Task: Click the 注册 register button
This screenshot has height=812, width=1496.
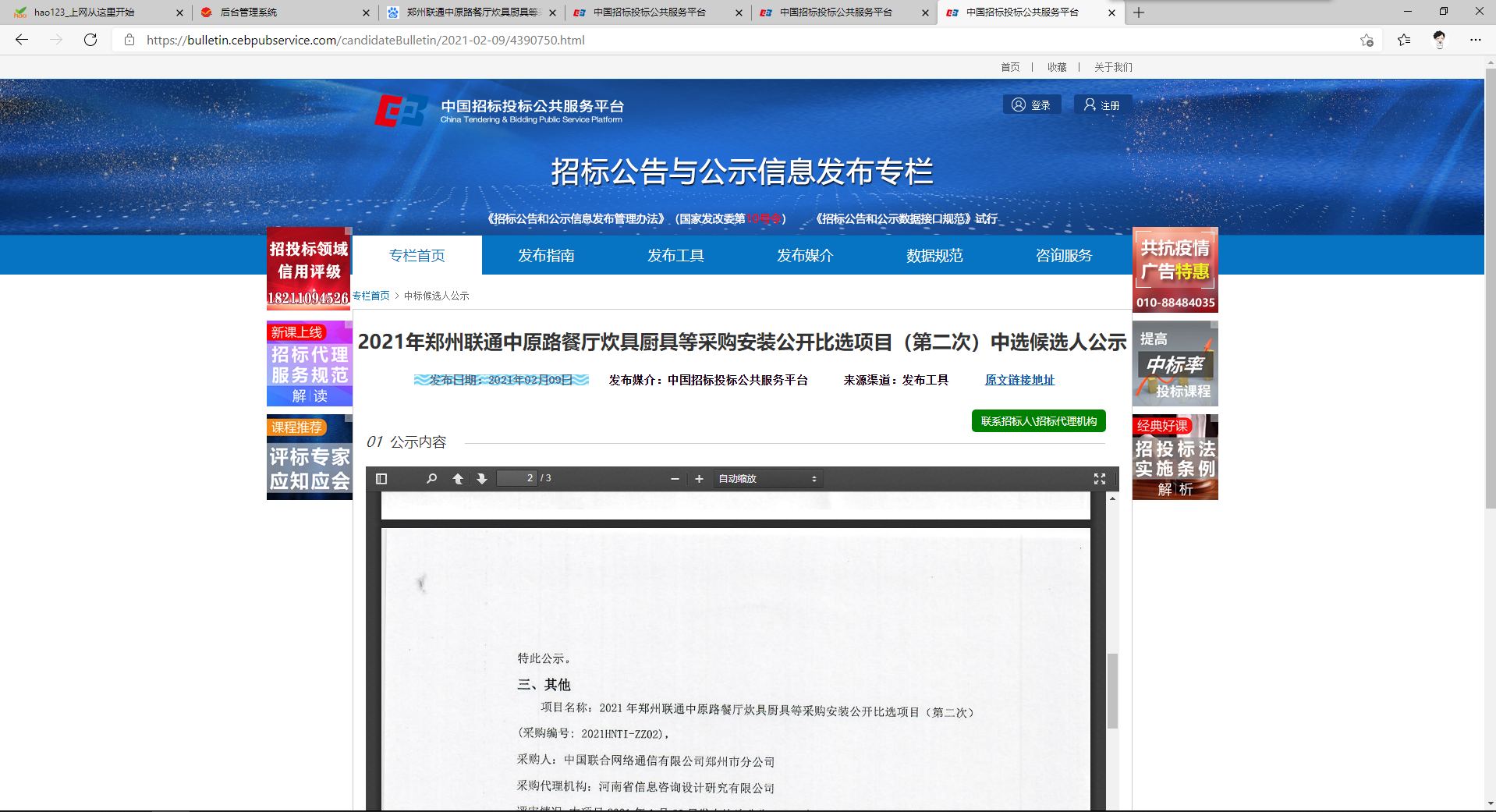Action: [1102, 105]
